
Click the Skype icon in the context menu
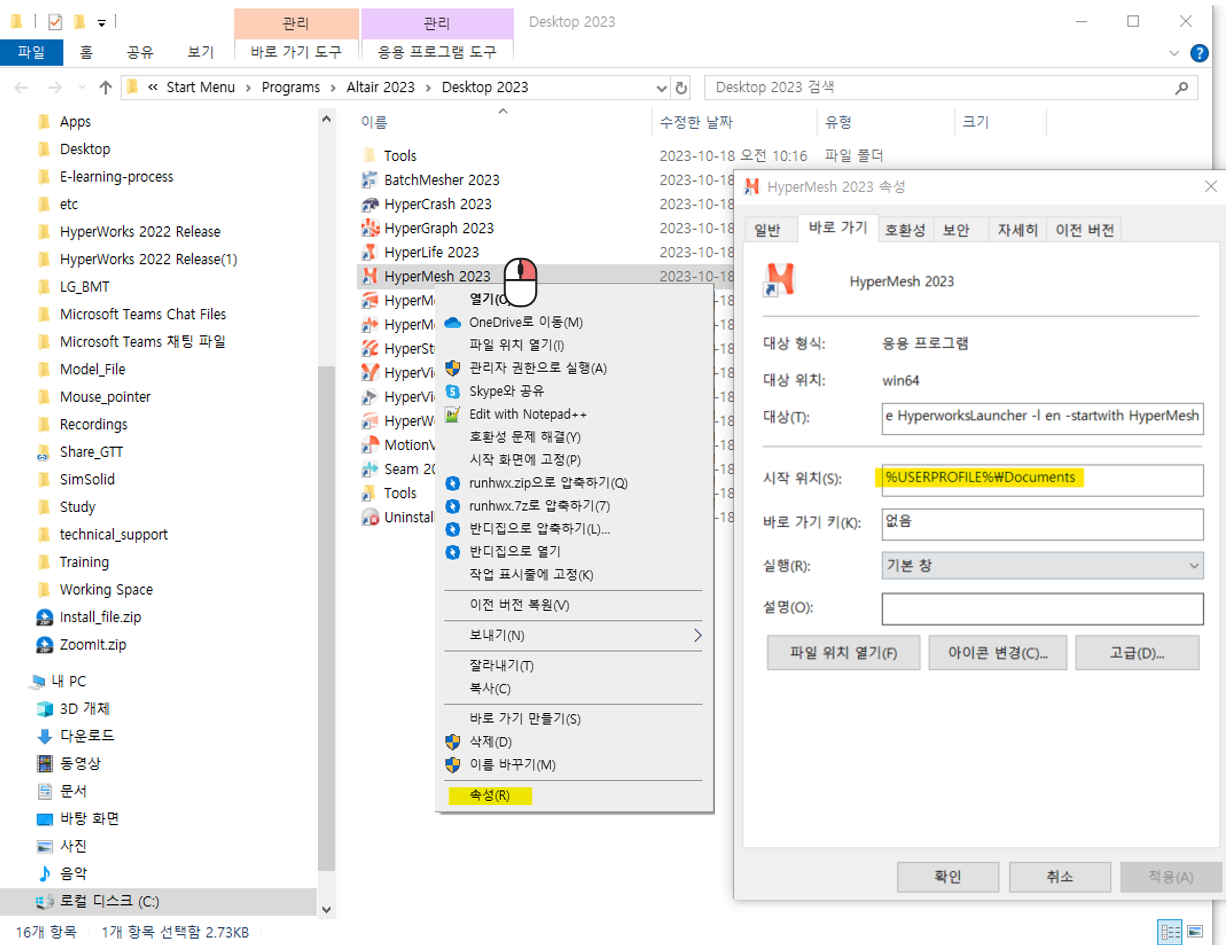point(452,391)
